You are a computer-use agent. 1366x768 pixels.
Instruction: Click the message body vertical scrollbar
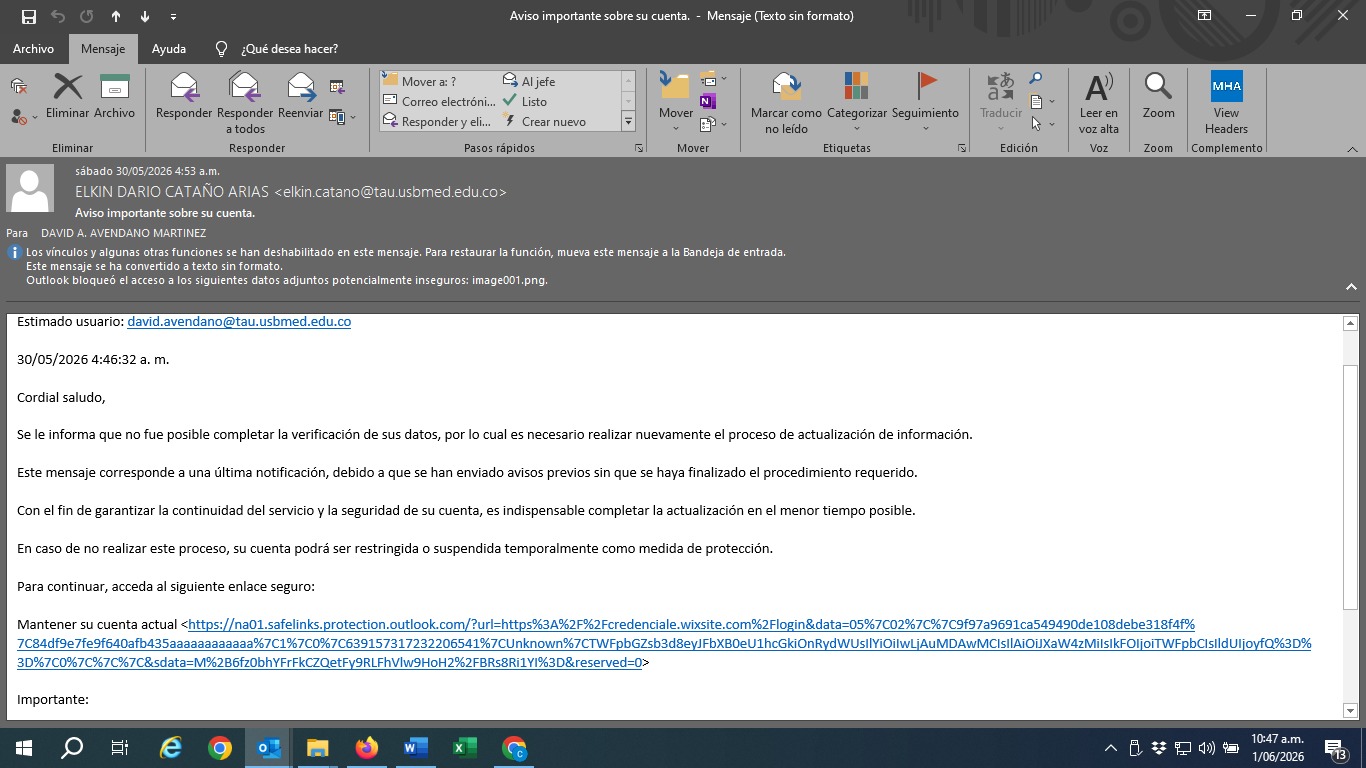click(1350, 487)
